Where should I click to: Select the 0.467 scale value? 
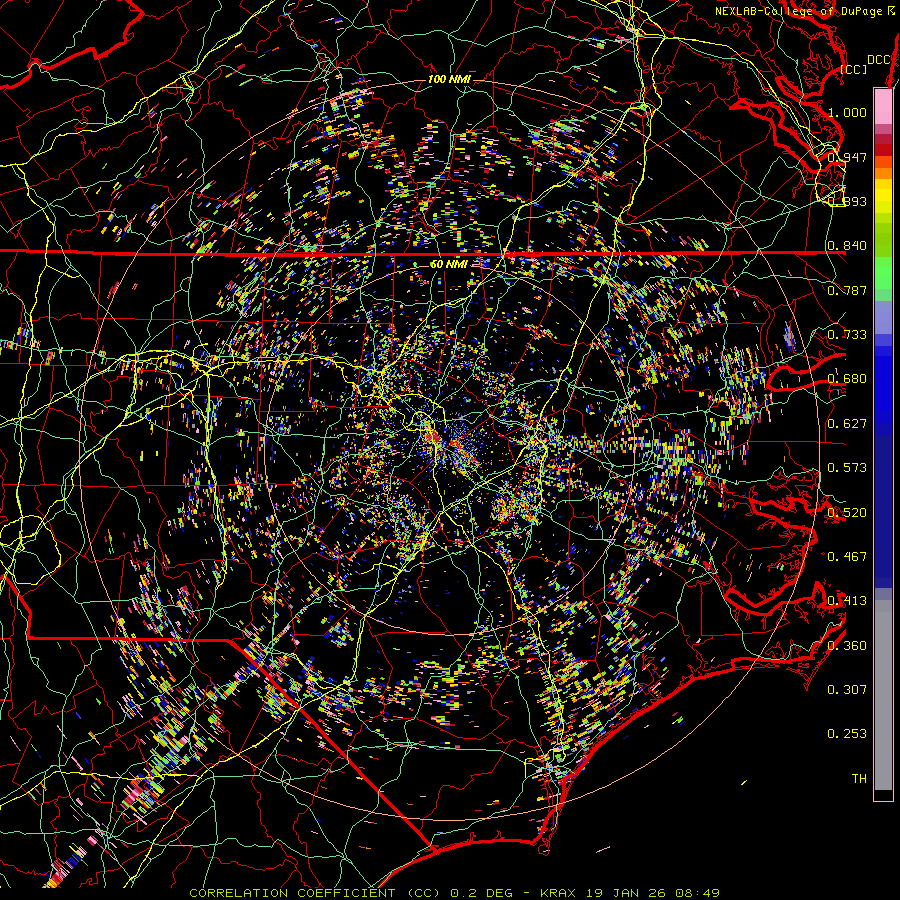[x=847, y=556]
